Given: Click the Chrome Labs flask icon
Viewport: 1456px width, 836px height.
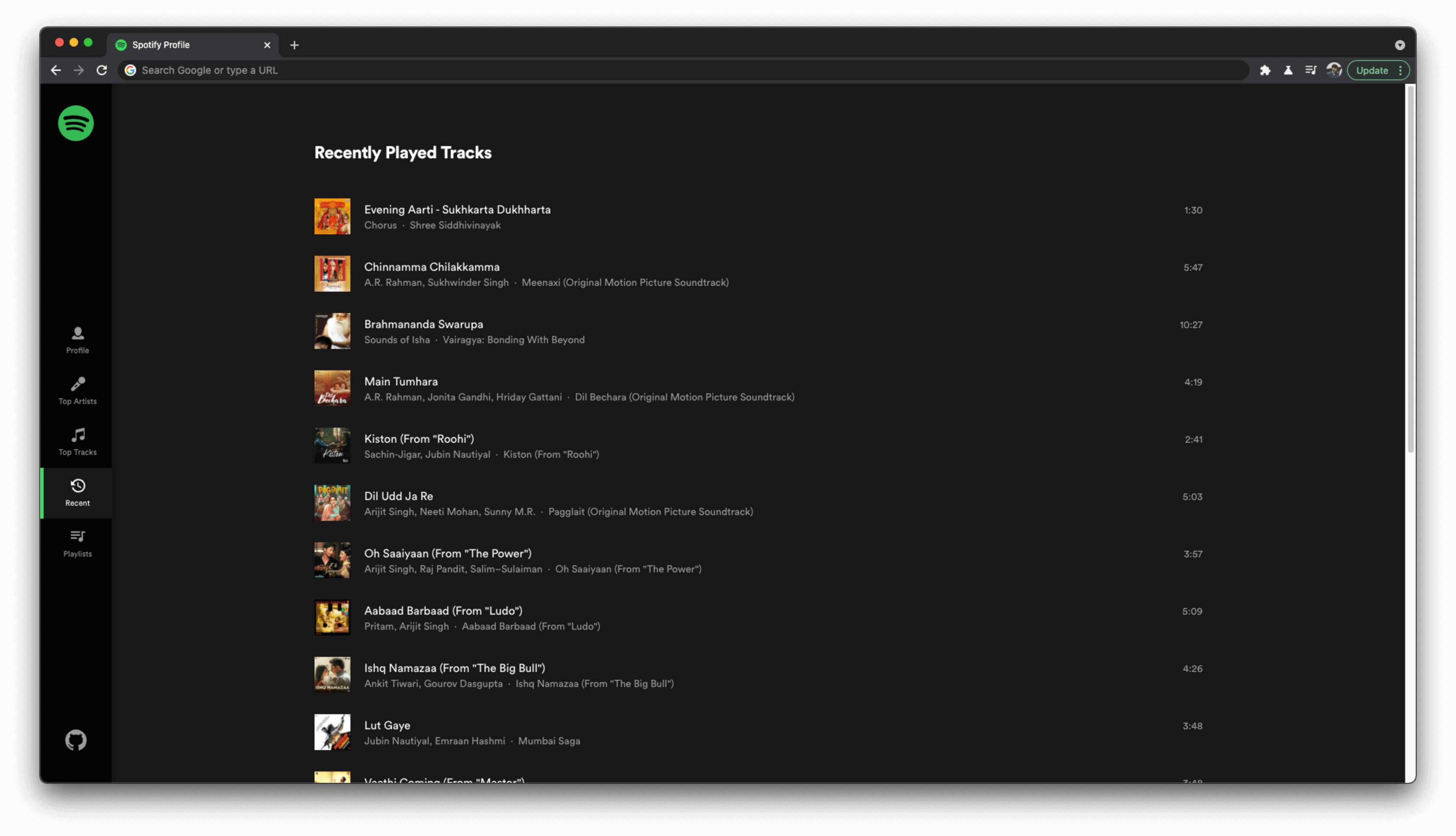Looking at the screenshot, I should (x=1288, y=70).
